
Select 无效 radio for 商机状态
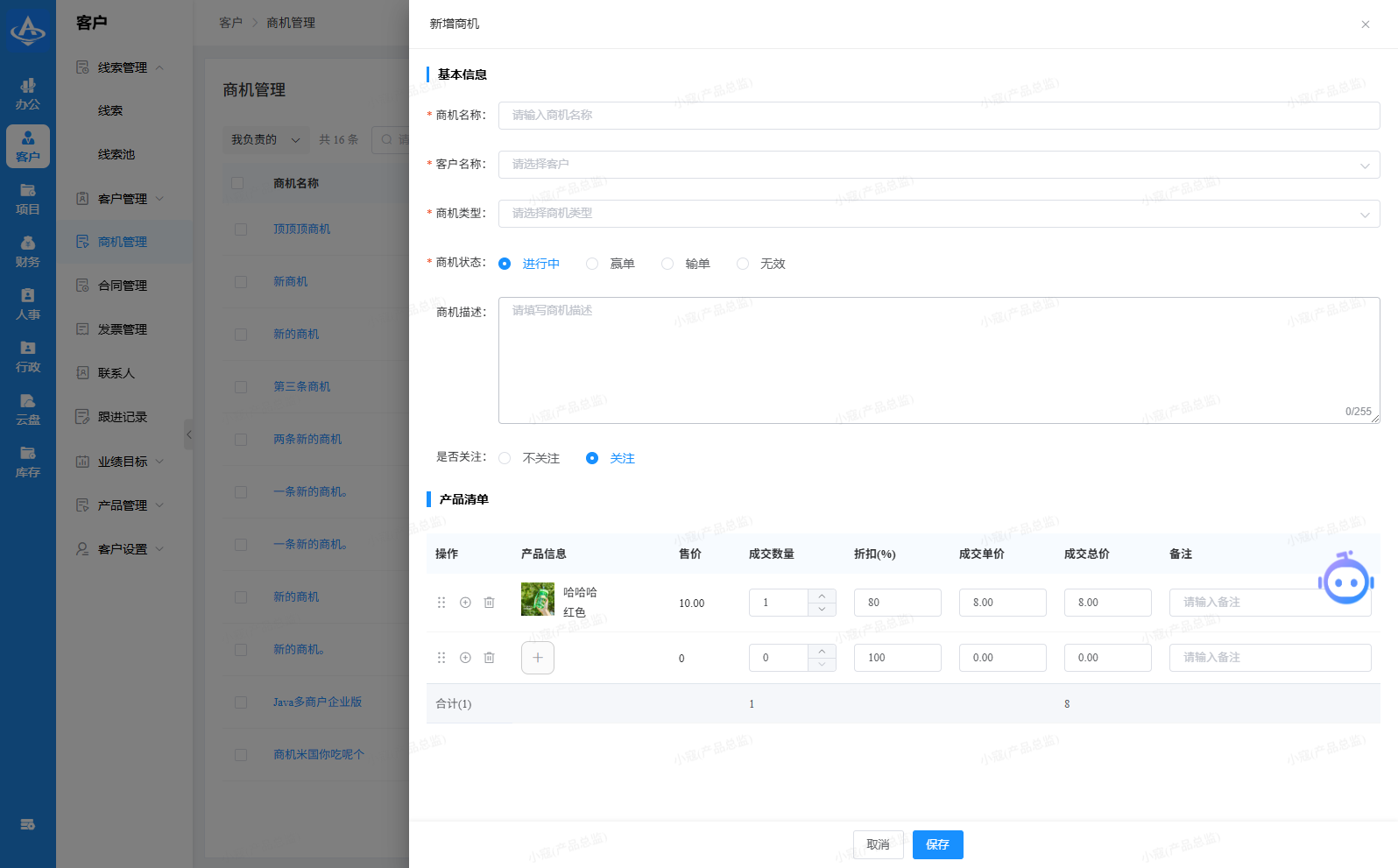point(744,264)
